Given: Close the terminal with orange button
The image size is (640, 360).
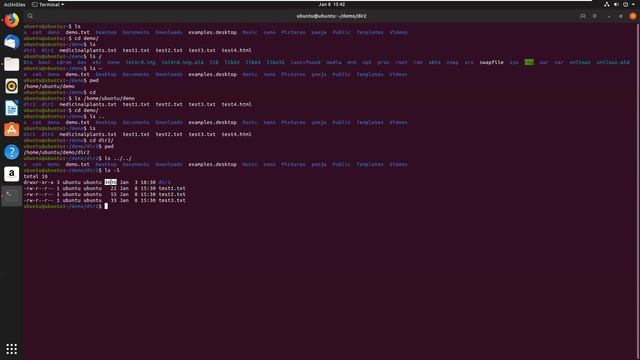Looking at the screenshot, I should tap(633, 16).
